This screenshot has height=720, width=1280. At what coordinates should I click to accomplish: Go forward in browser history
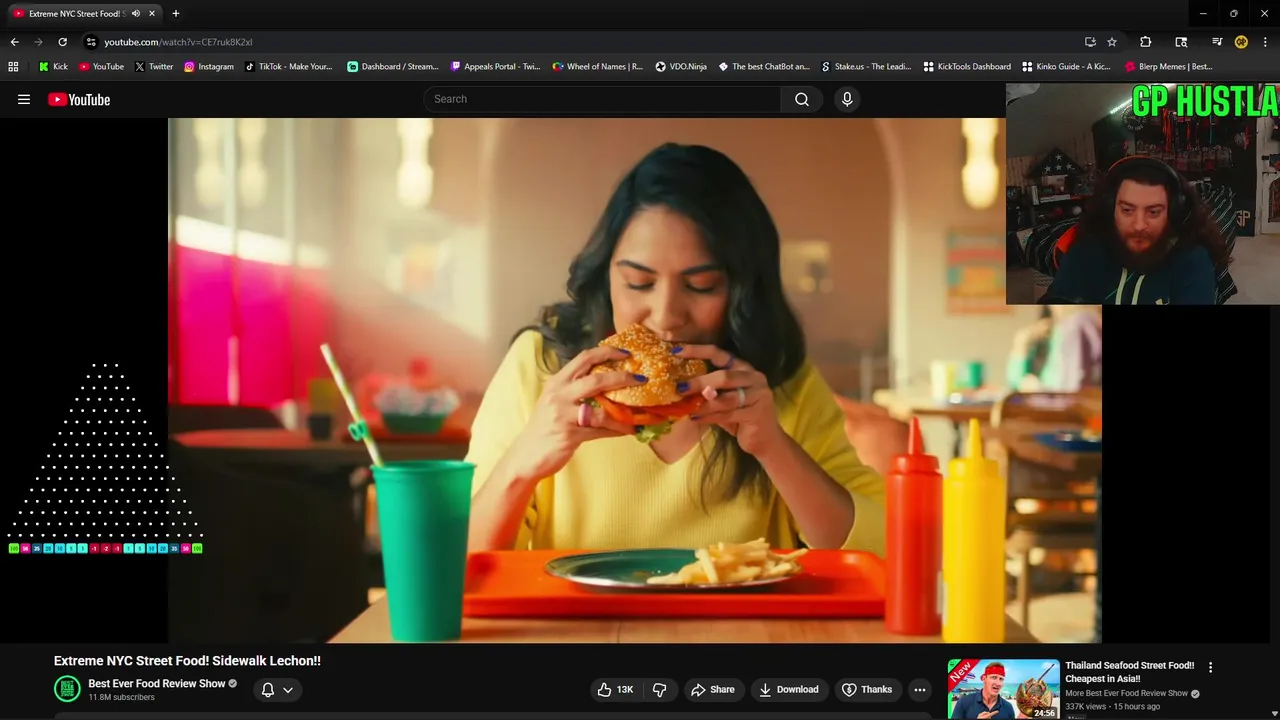pos(38,42)
